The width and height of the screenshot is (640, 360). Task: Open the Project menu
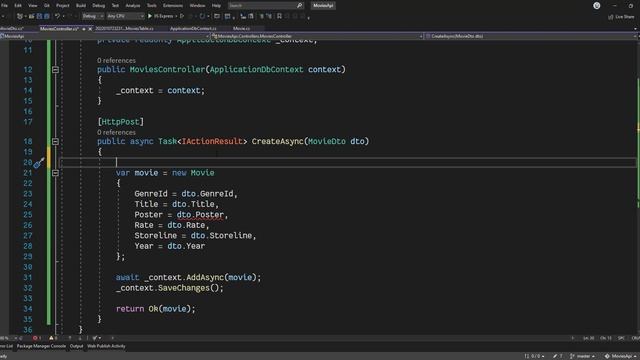coord(62,6)
